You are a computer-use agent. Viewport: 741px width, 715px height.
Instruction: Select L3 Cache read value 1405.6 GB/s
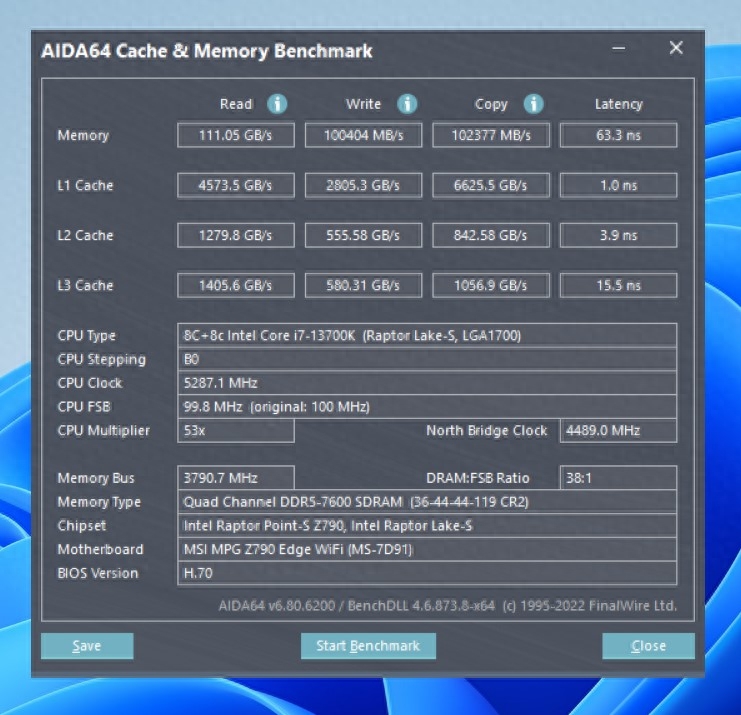coord(236,285)
